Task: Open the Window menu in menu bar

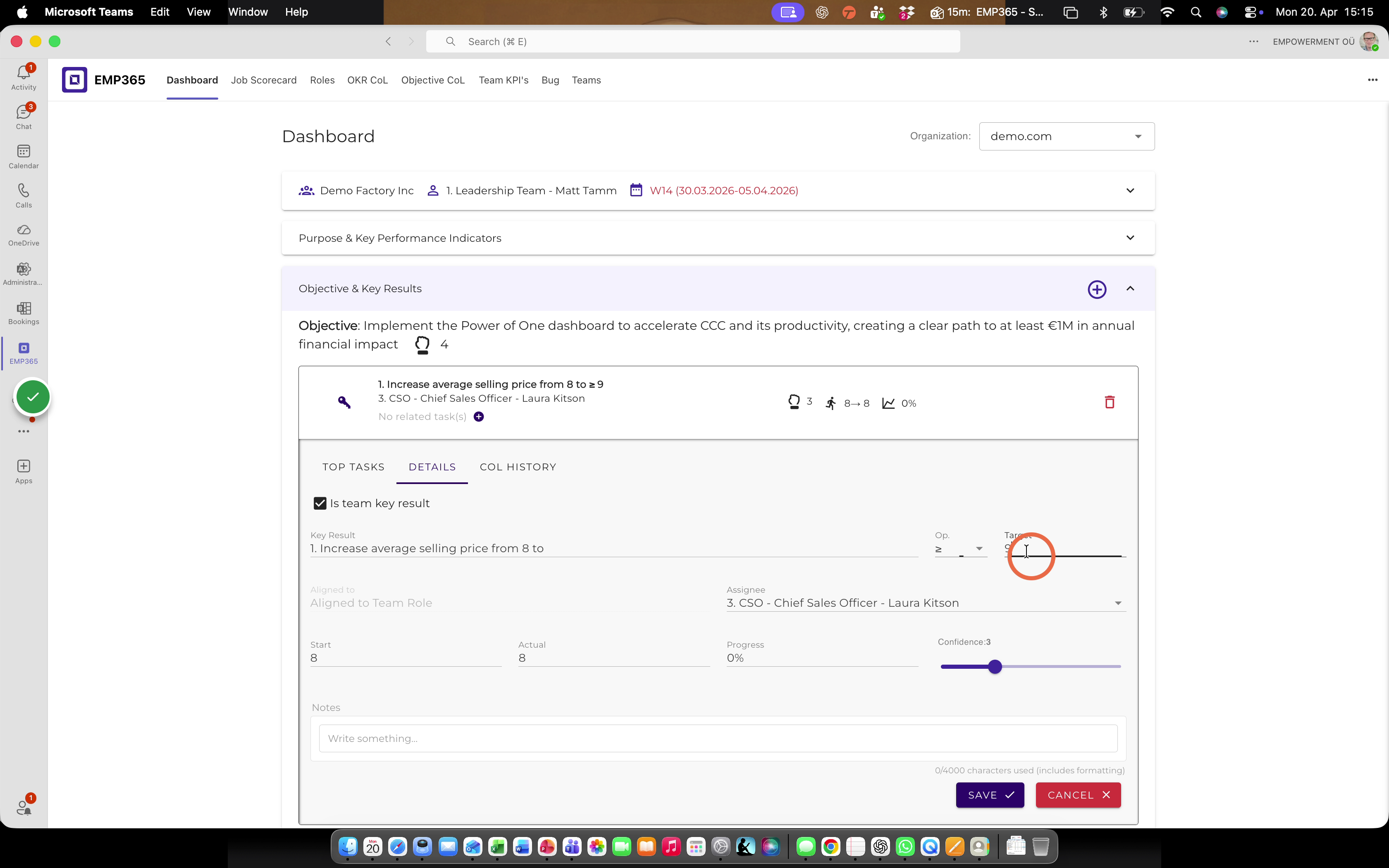Action: [248, 12]
